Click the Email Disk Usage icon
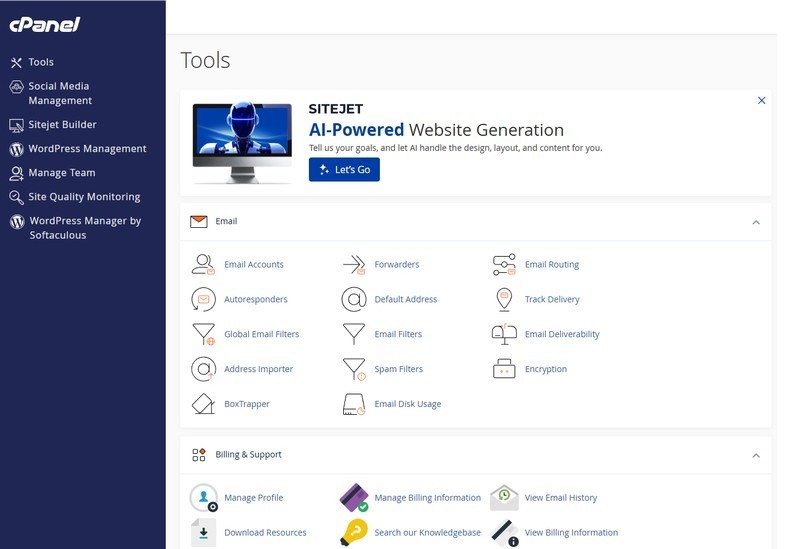This screenshot has height=549, width=787. click(354, 404)
